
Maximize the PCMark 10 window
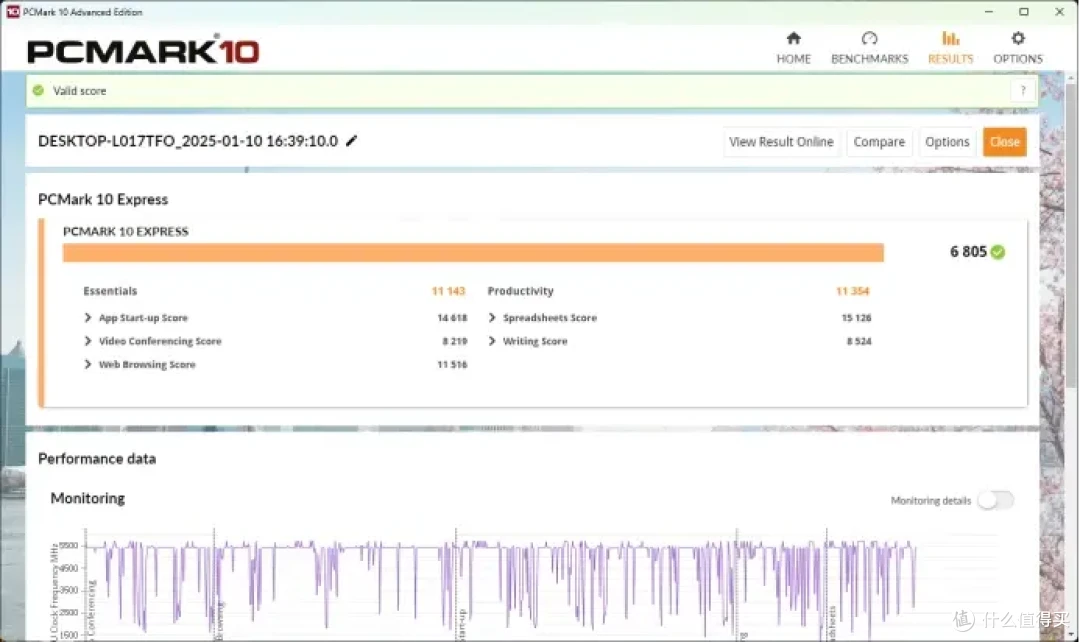1024,12
